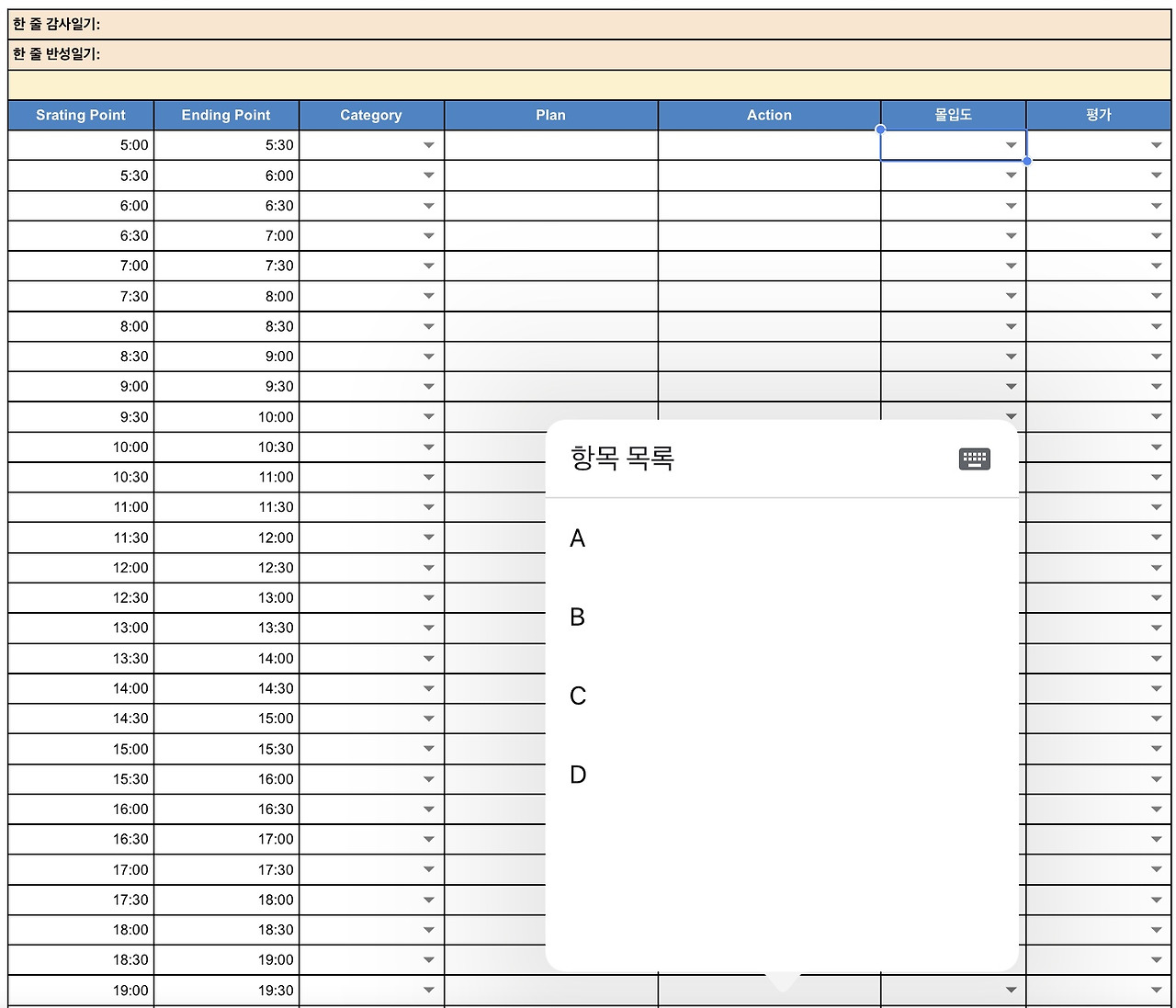
Task: Open the Category dropdown in the 16:30 row
Action: pos(428,840)
